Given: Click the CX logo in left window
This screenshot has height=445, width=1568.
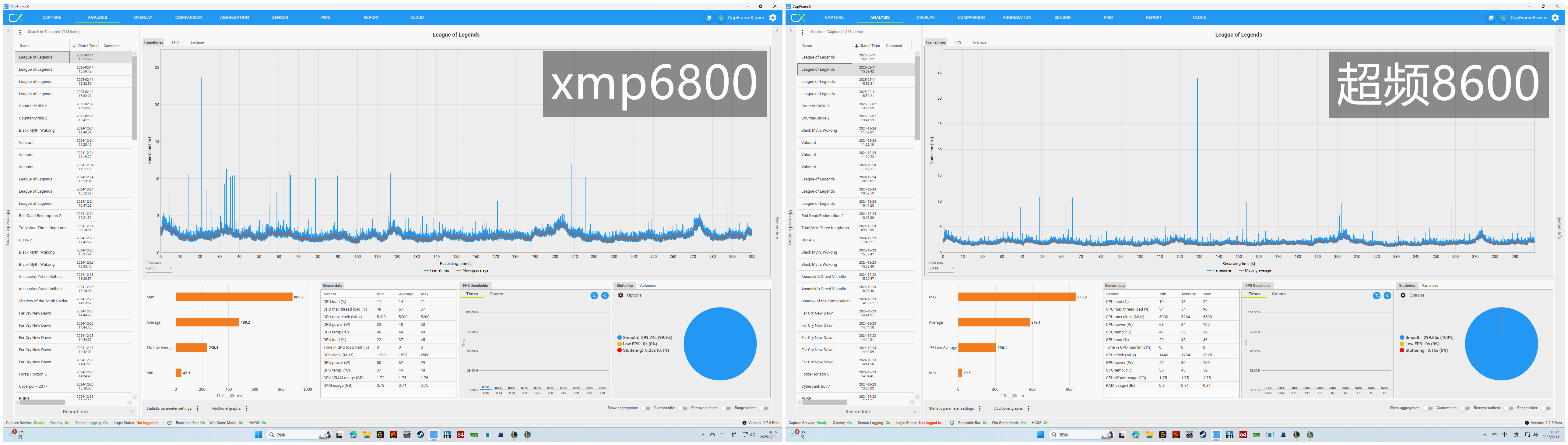Looking at the screenshot, I should click(x=16, y=18).
